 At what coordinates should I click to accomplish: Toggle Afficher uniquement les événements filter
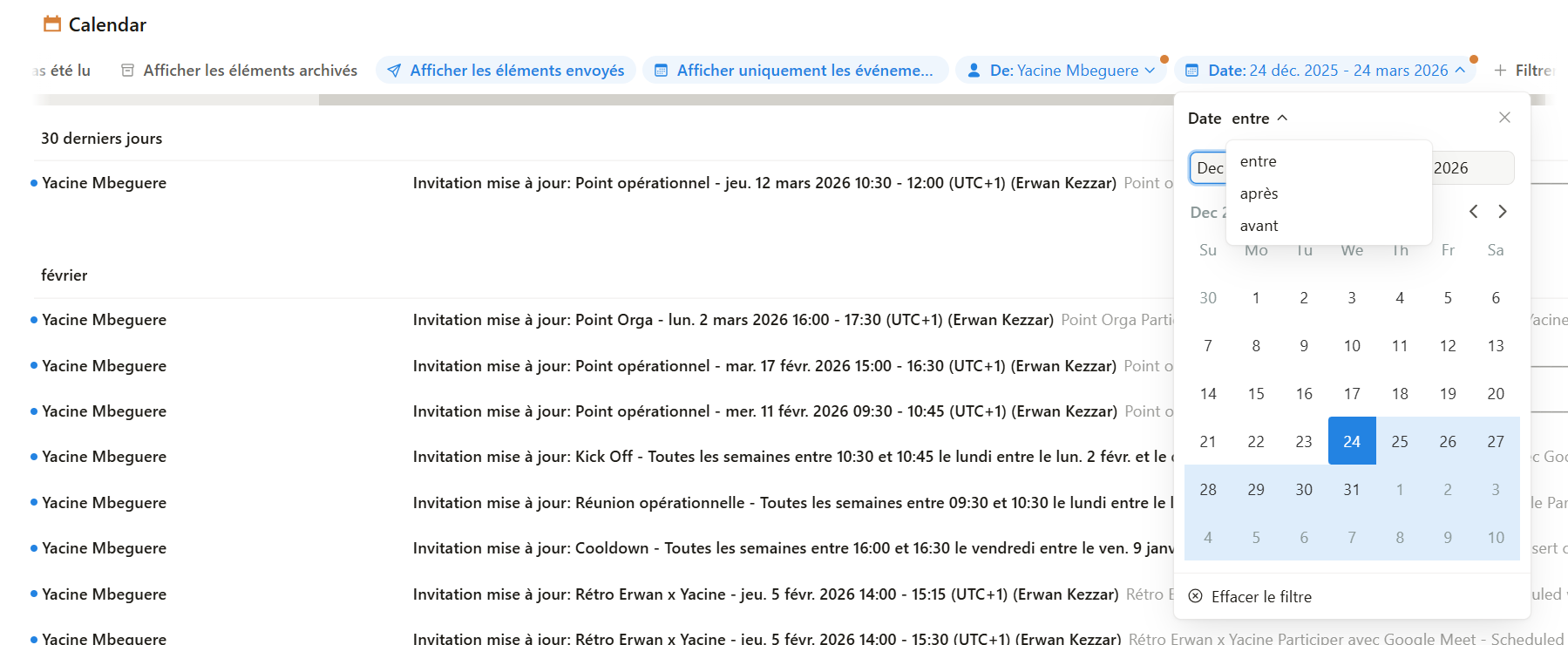click(x=795, y=71)
